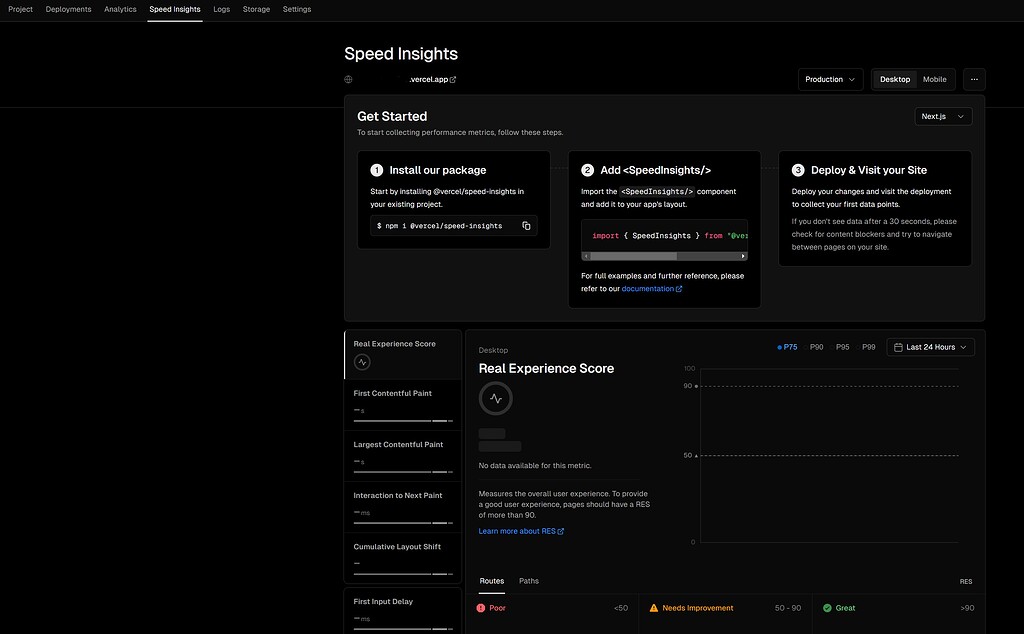This screenshot has height=634, width=1024.
Task: Select the P99 percentile
Action: coord(868,346)
